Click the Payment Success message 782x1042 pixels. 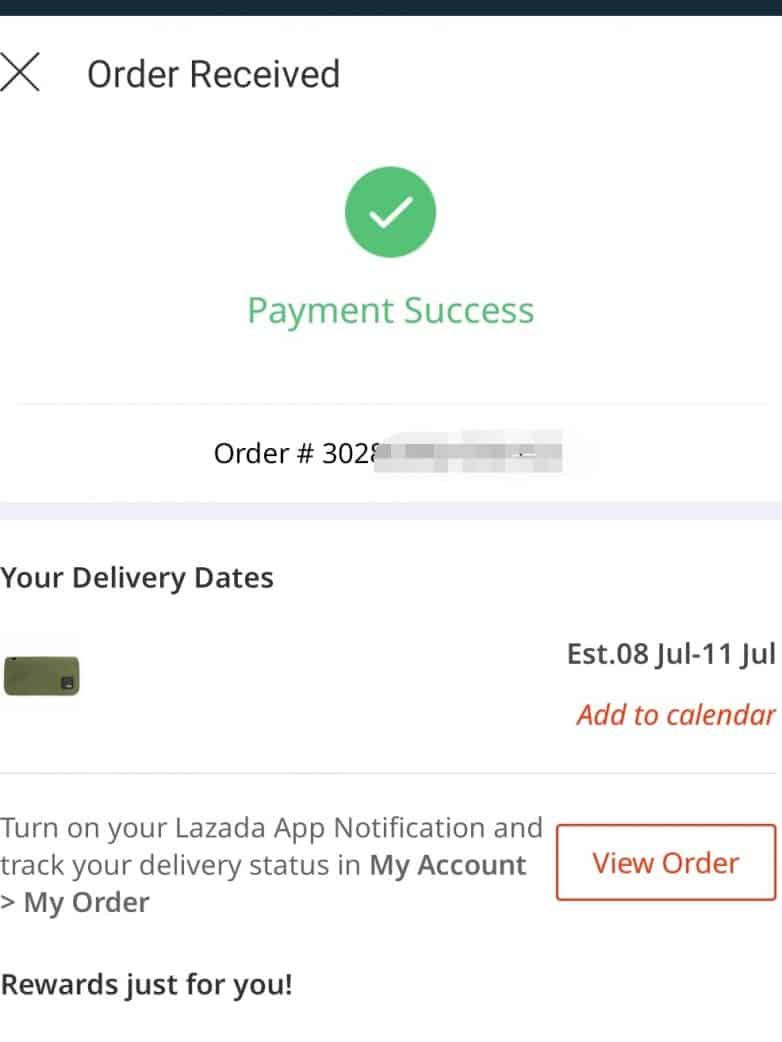pos(390,310)
